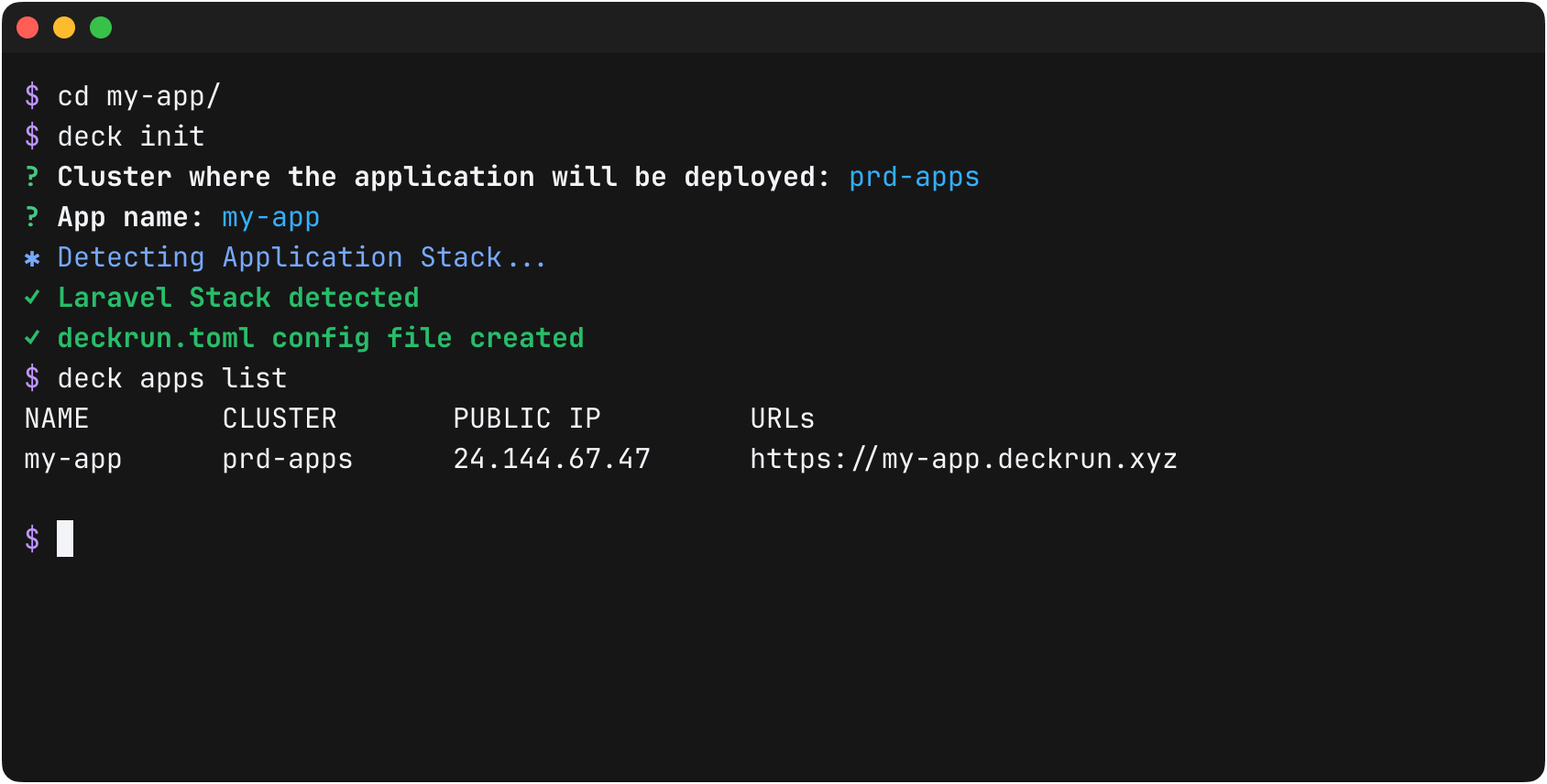The width and height of the screenshot is (1547, 784).
Task: Click the green maximize window button
Action: [101, 27]
